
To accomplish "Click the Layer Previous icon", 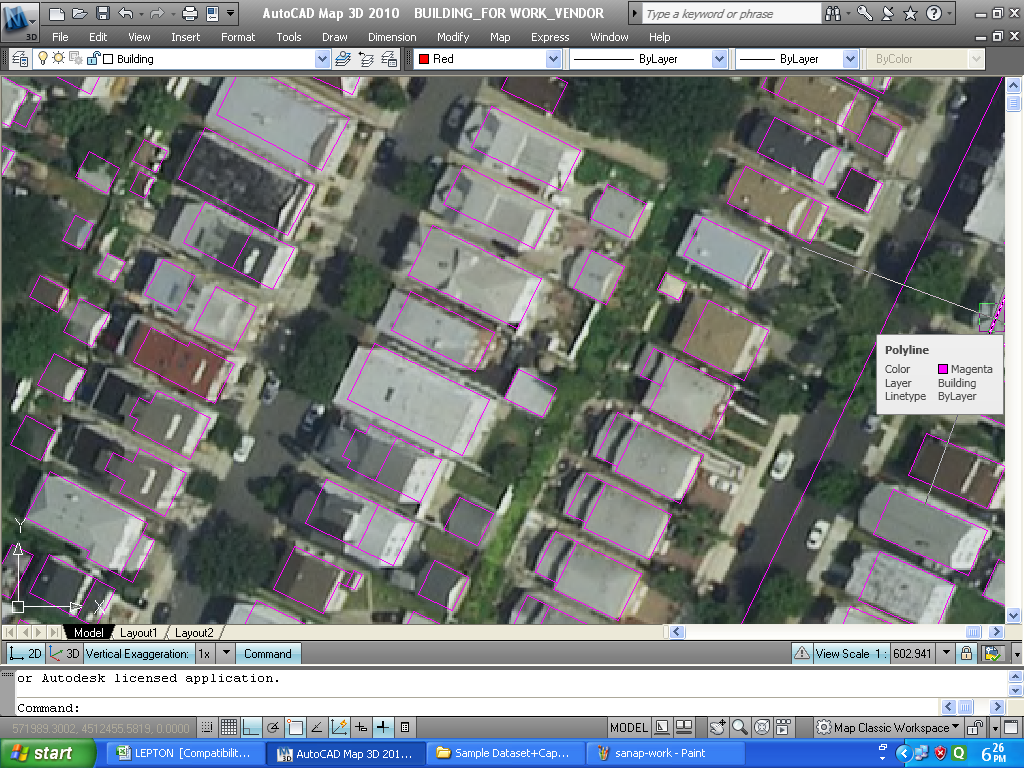I will click(366, 59).
